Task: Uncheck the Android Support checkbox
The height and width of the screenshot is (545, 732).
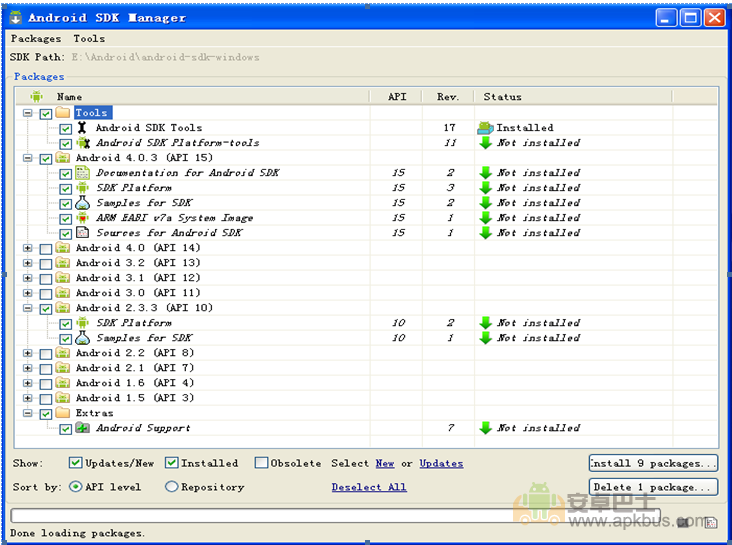Action: click(65, 429)
